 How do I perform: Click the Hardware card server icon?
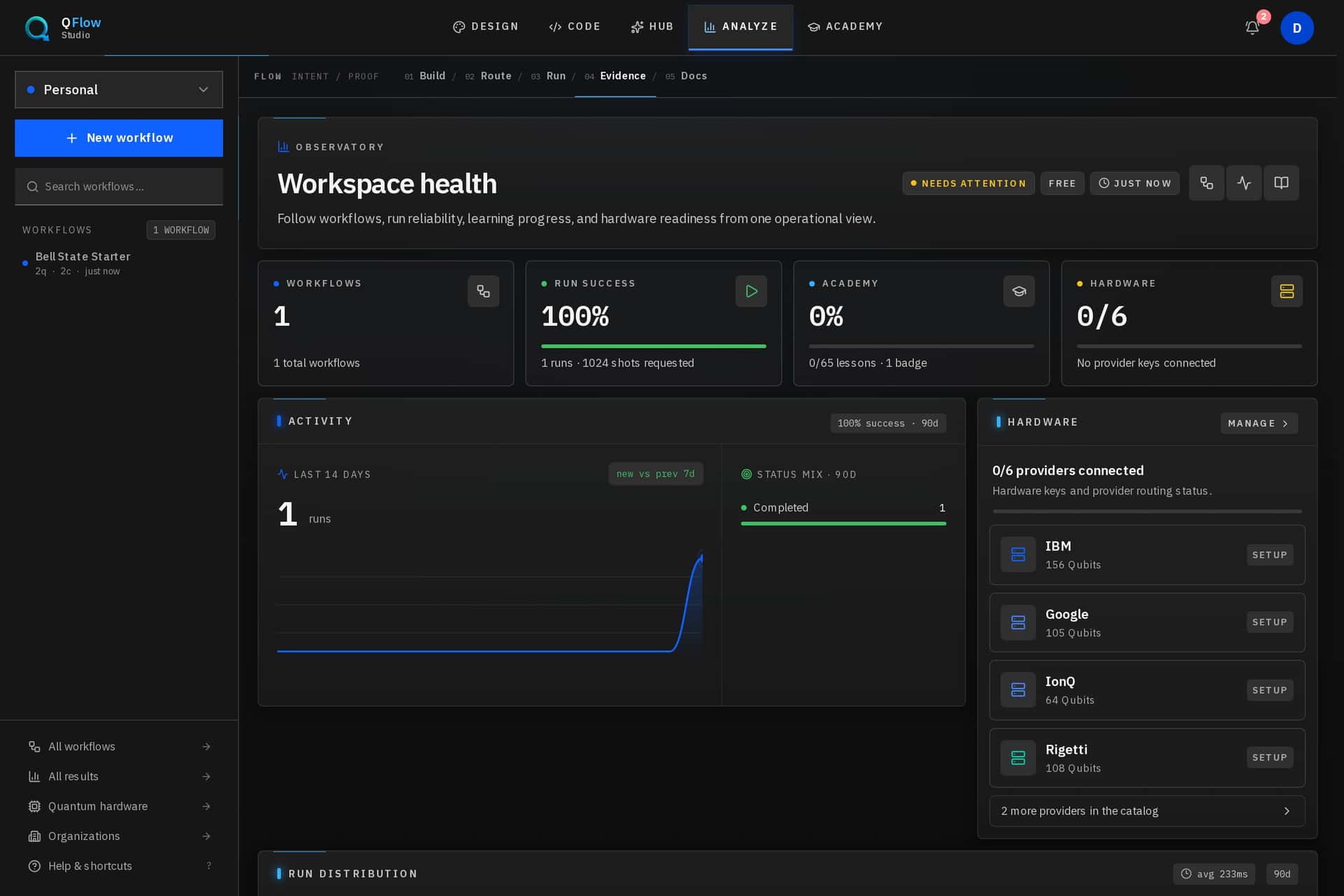coord(1287,291)
